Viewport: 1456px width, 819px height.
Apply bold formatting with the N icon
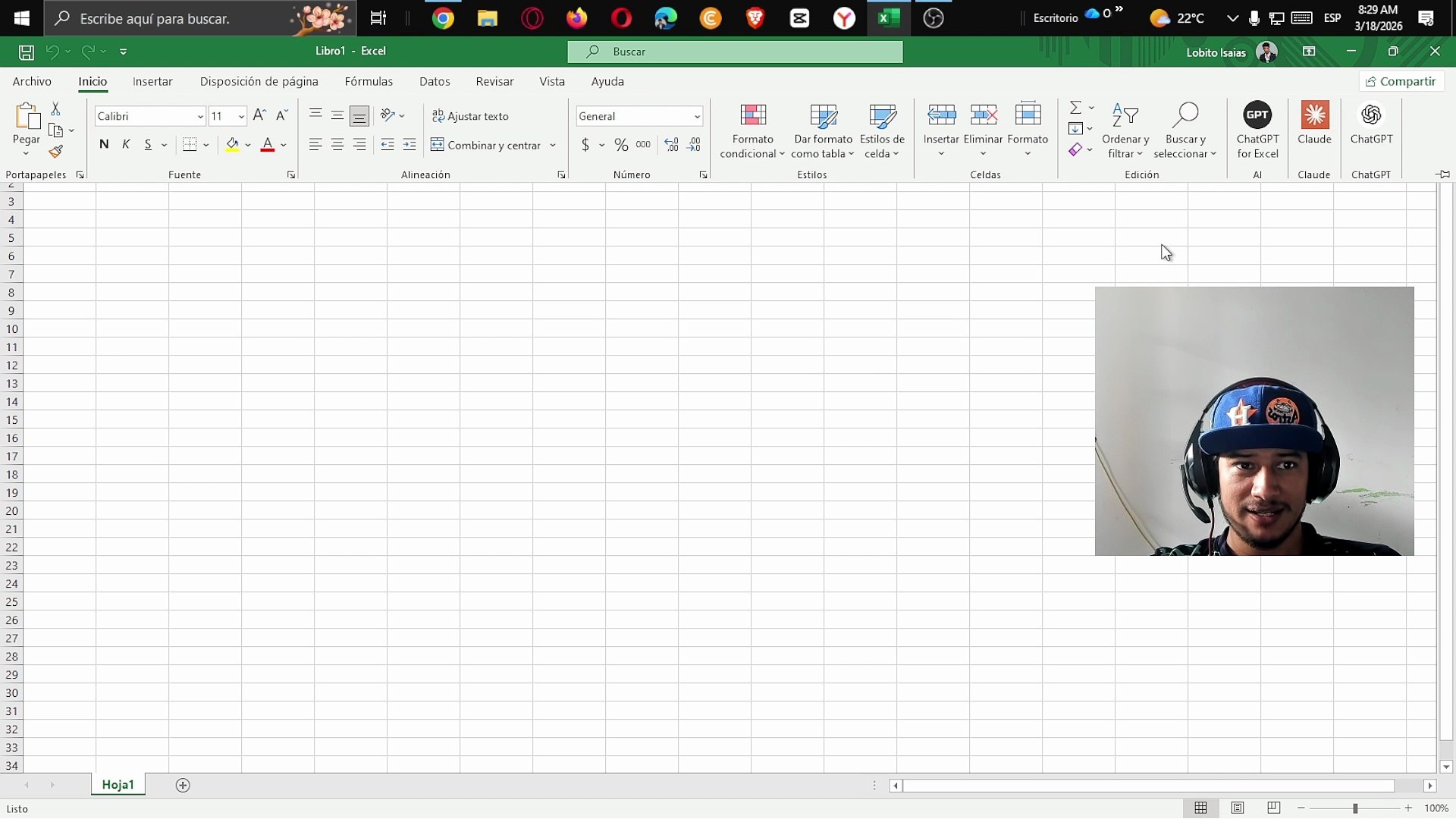click(104, 144)
